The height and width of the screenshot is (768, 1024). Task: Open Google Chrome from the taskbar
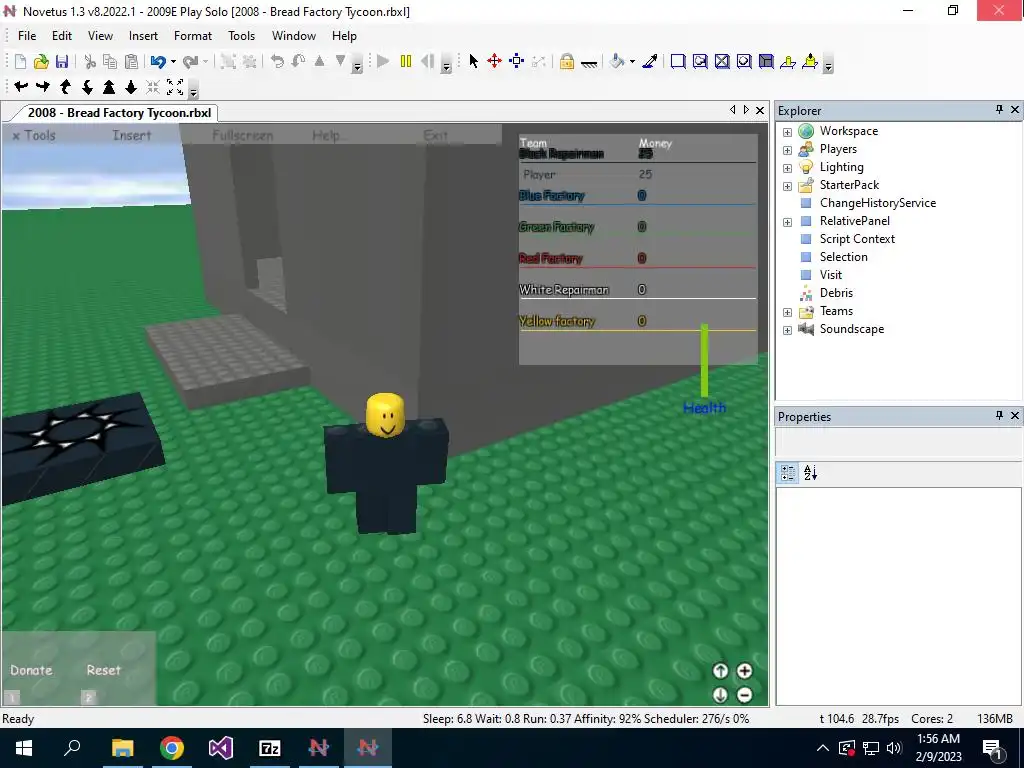pos(172,748)
